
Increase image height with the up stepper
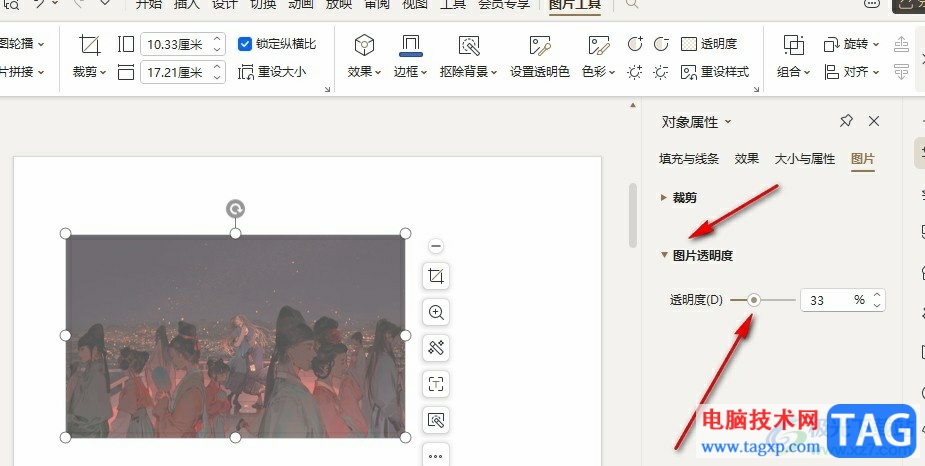click(x=217, y=40)
